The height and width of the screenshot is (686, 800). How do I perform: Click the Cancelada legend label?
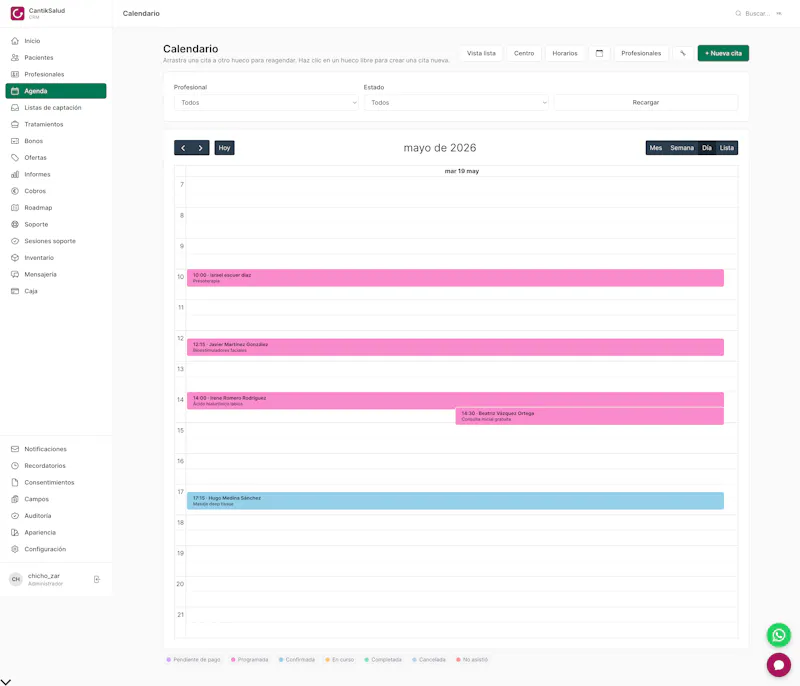(432, 659)
